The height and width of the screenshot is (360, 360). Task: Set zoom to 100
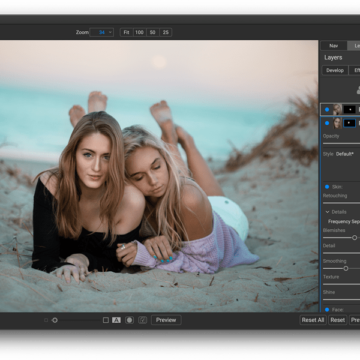click(139, 32)
